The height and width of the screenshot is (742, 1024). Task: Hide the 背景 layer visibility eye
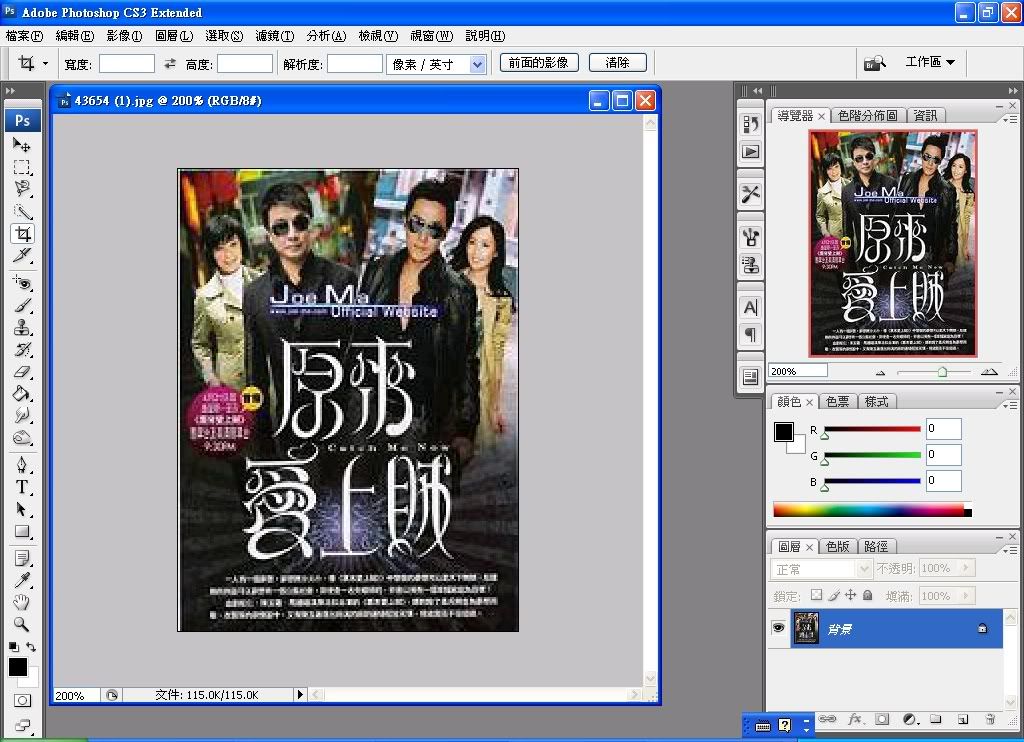click(778, 628)
